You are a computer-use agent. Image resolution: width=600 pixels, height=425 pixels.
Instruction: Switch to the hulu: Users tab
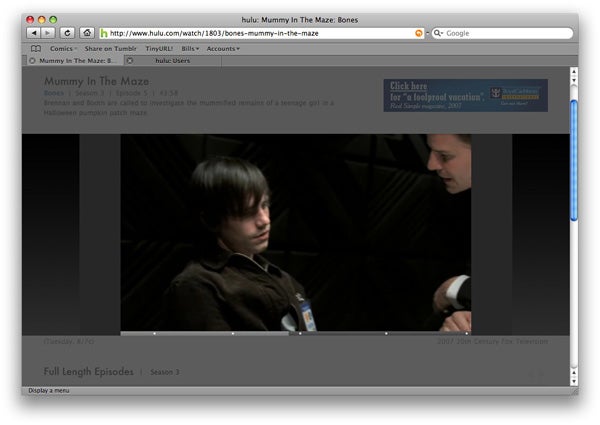[173, 60]
